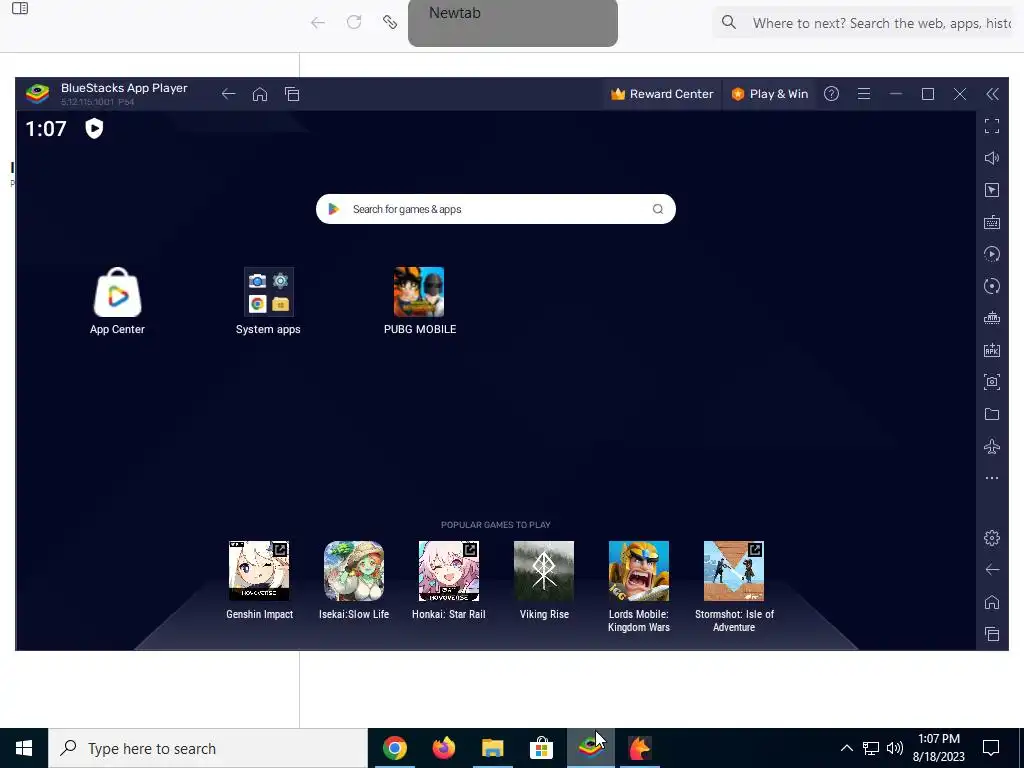The image size is (1024, 768).
Task: Open the Reward Center
Action: (662, 94)
